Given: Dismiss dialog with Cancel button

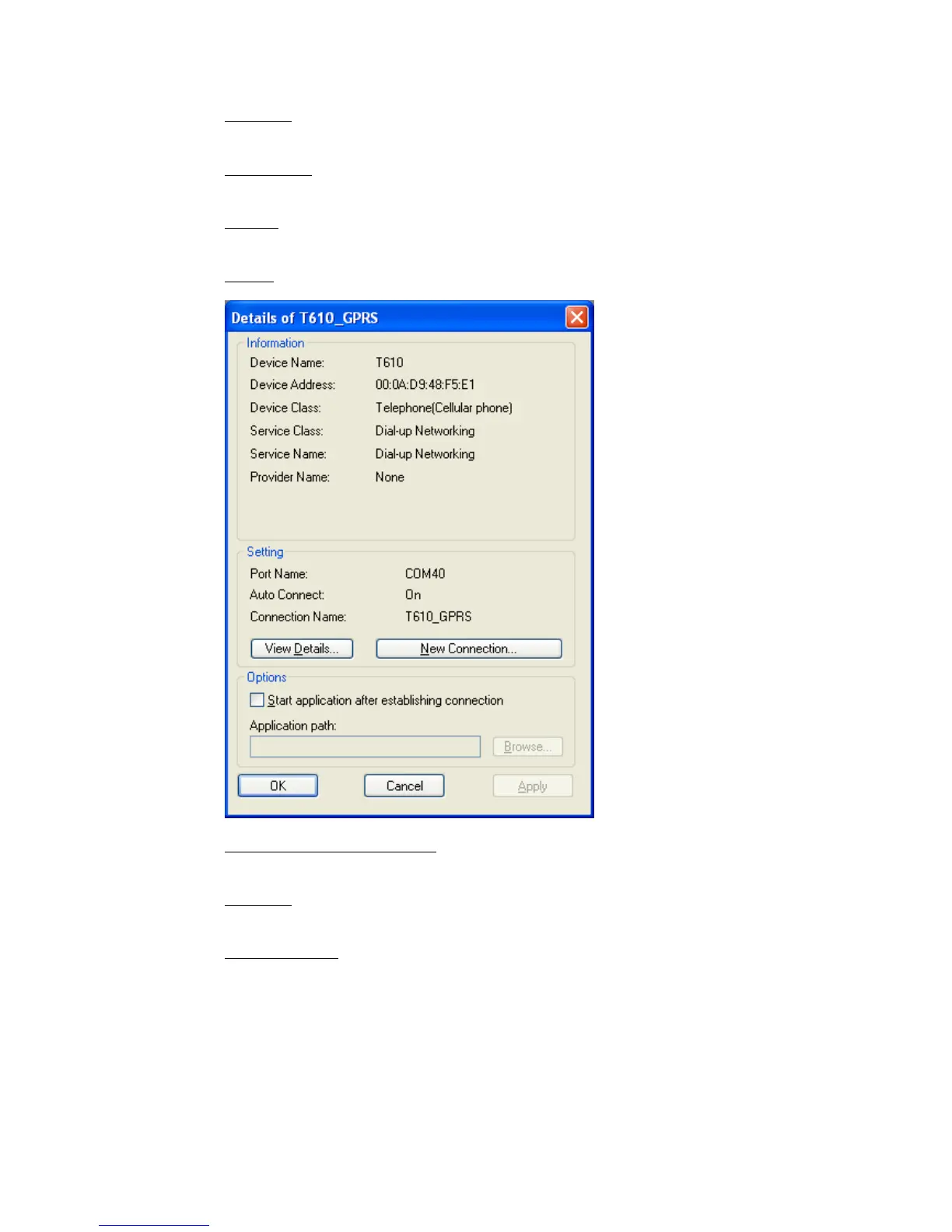Looking at the screenshot, I should pos(404,786).
